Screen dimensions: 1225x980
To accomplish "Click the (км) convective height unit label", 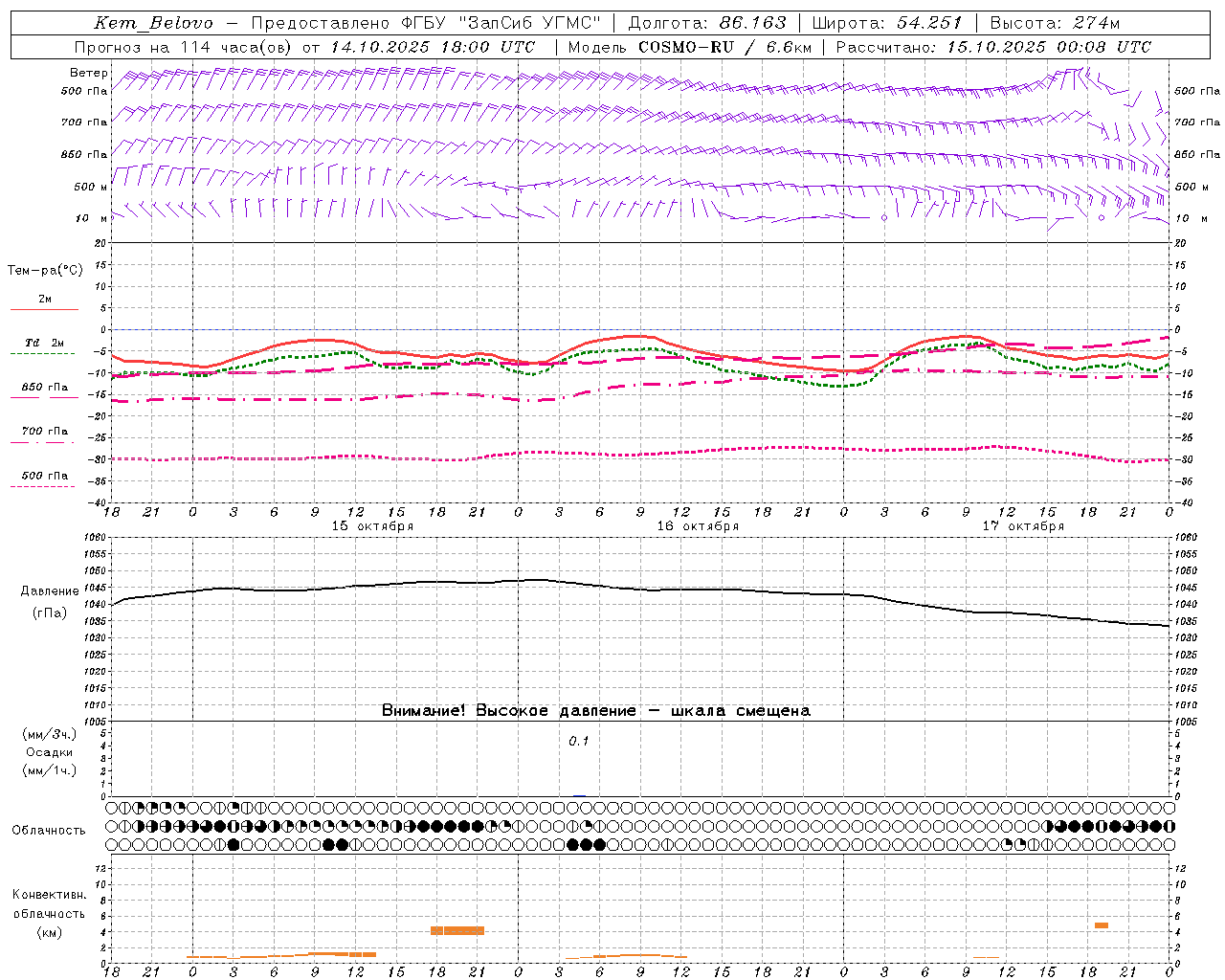I will coord(49,932).
